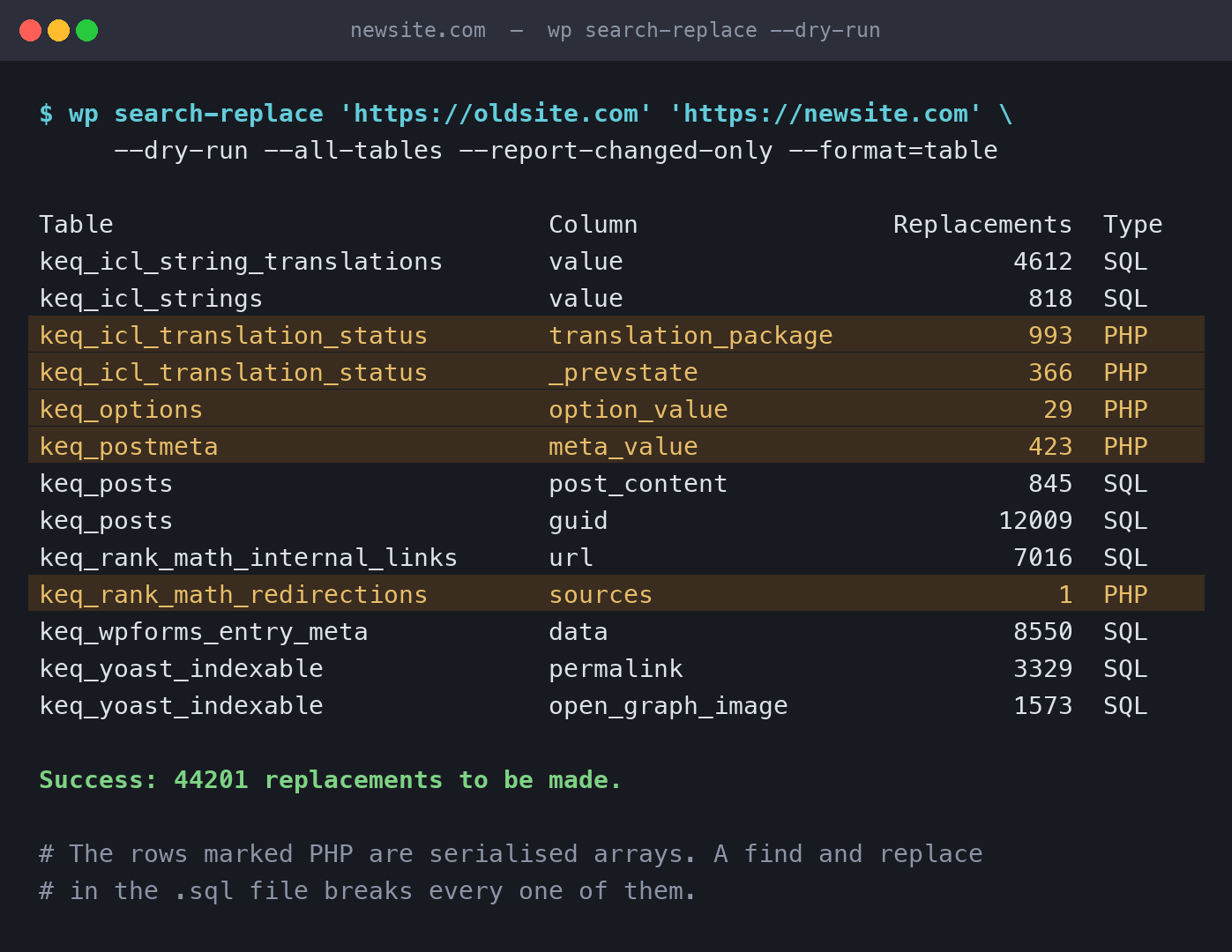Select the 'keq_options' table name

pyautogui.click(x=121, y=410)
